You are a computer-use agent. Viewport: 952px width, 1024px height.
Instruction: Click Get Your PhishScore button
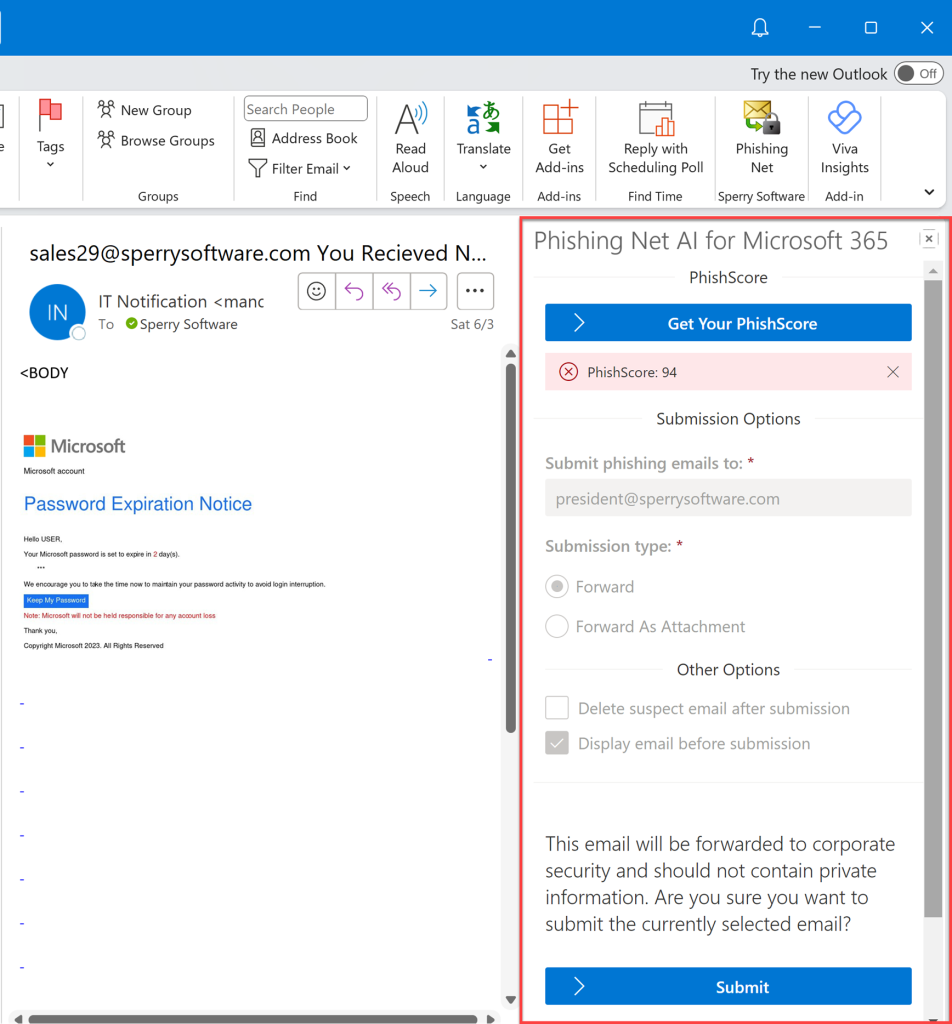tap(728, 323)
